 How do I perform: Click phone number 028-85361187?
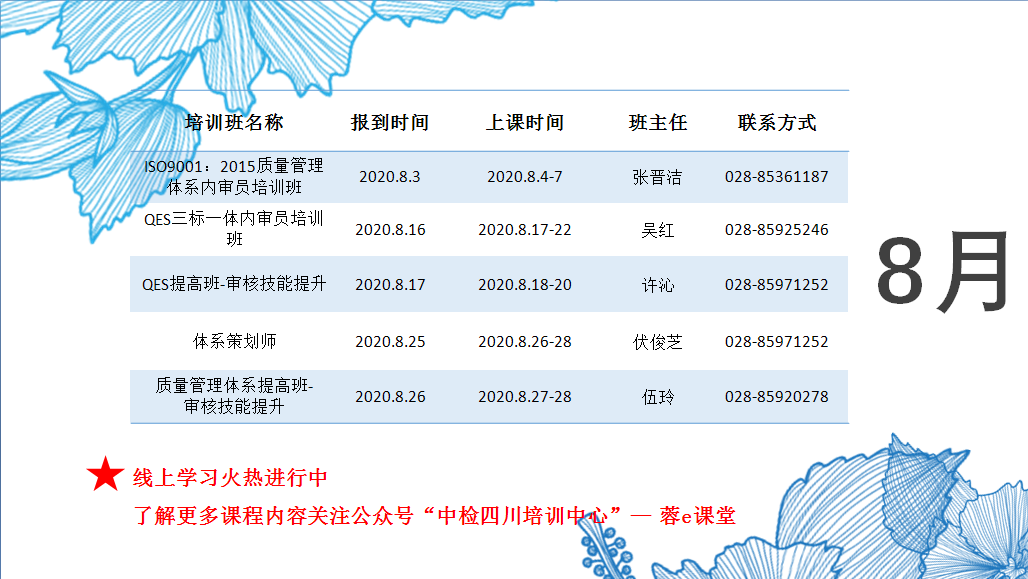click(x=777, y=177)
